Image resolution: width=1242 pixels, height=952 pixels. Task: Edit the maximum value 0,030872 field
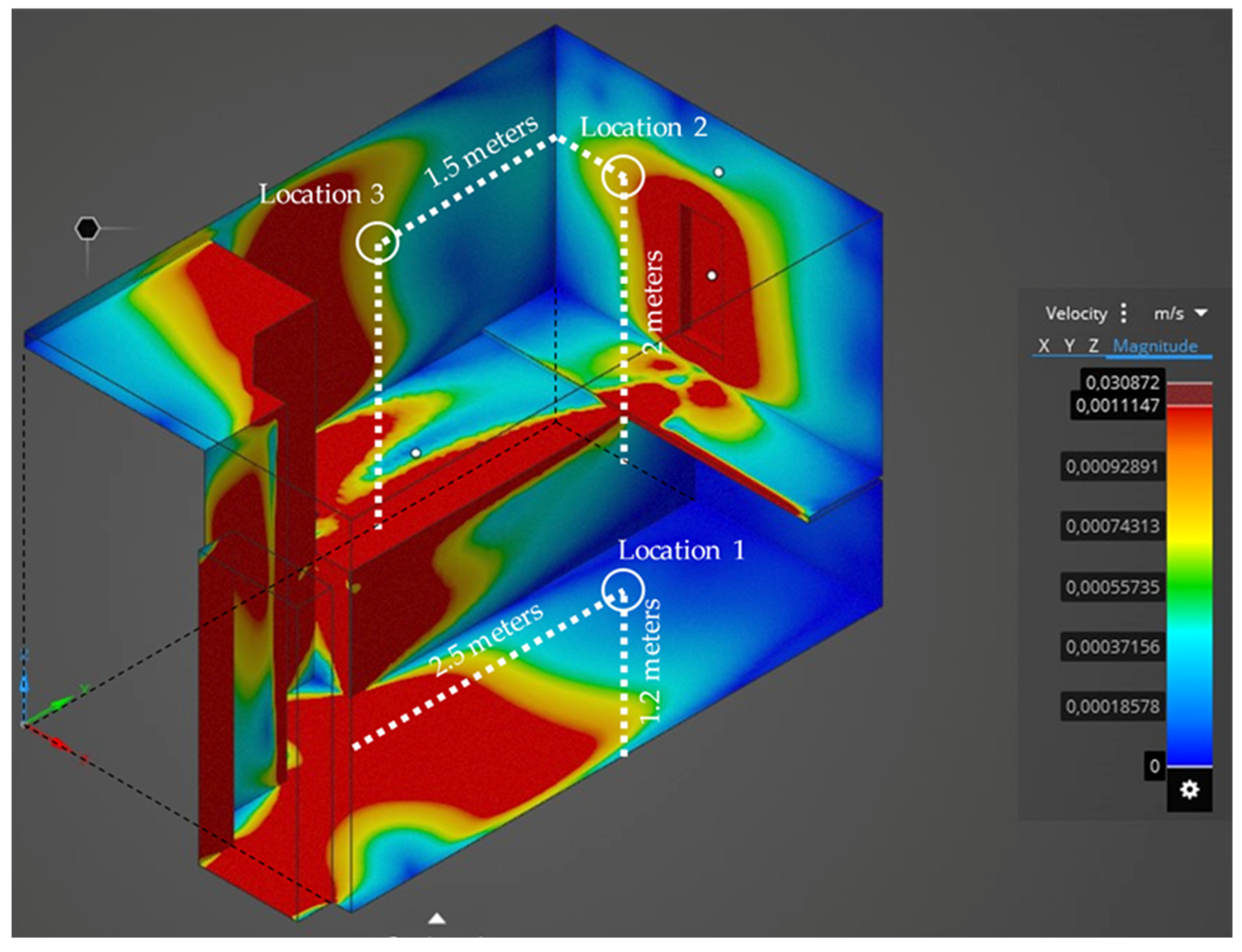tap(1122, 383)
